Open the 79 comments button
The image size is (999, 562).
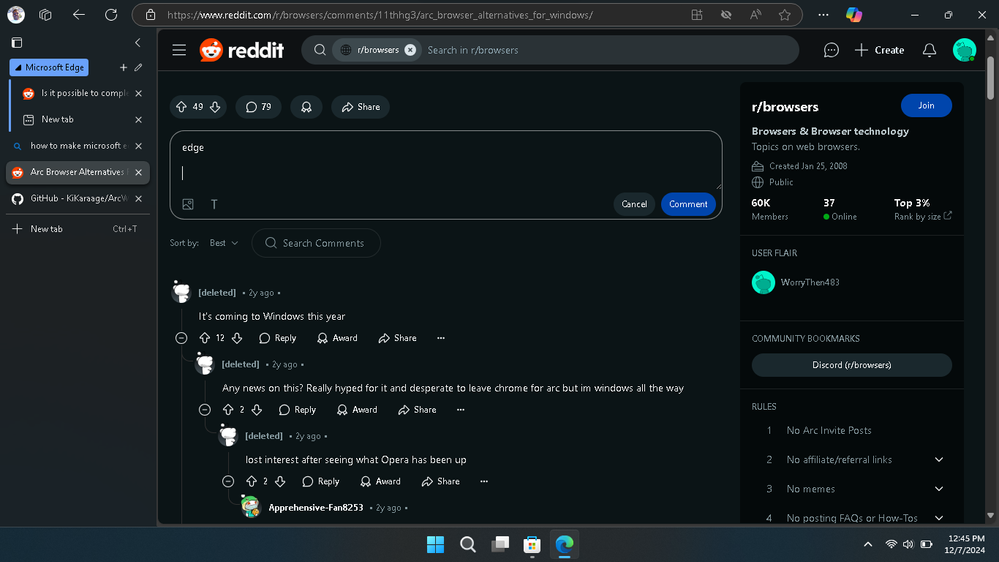tap(258, 107)
